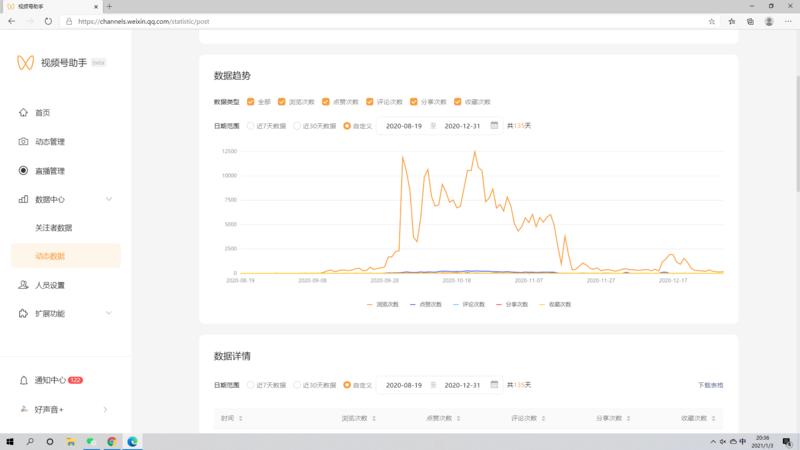Open WeChat from taskbar

91,441
